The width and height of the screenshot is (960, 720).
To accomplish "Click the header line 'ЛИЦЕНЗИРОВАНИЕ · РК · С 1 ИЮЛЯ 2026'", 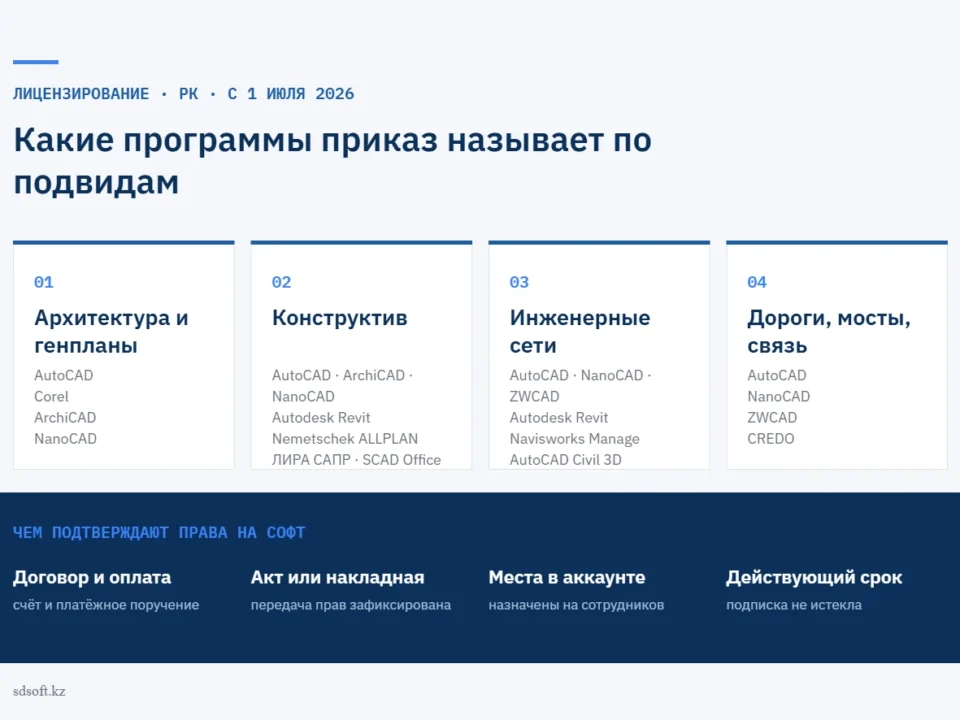I will coord(184,94).
